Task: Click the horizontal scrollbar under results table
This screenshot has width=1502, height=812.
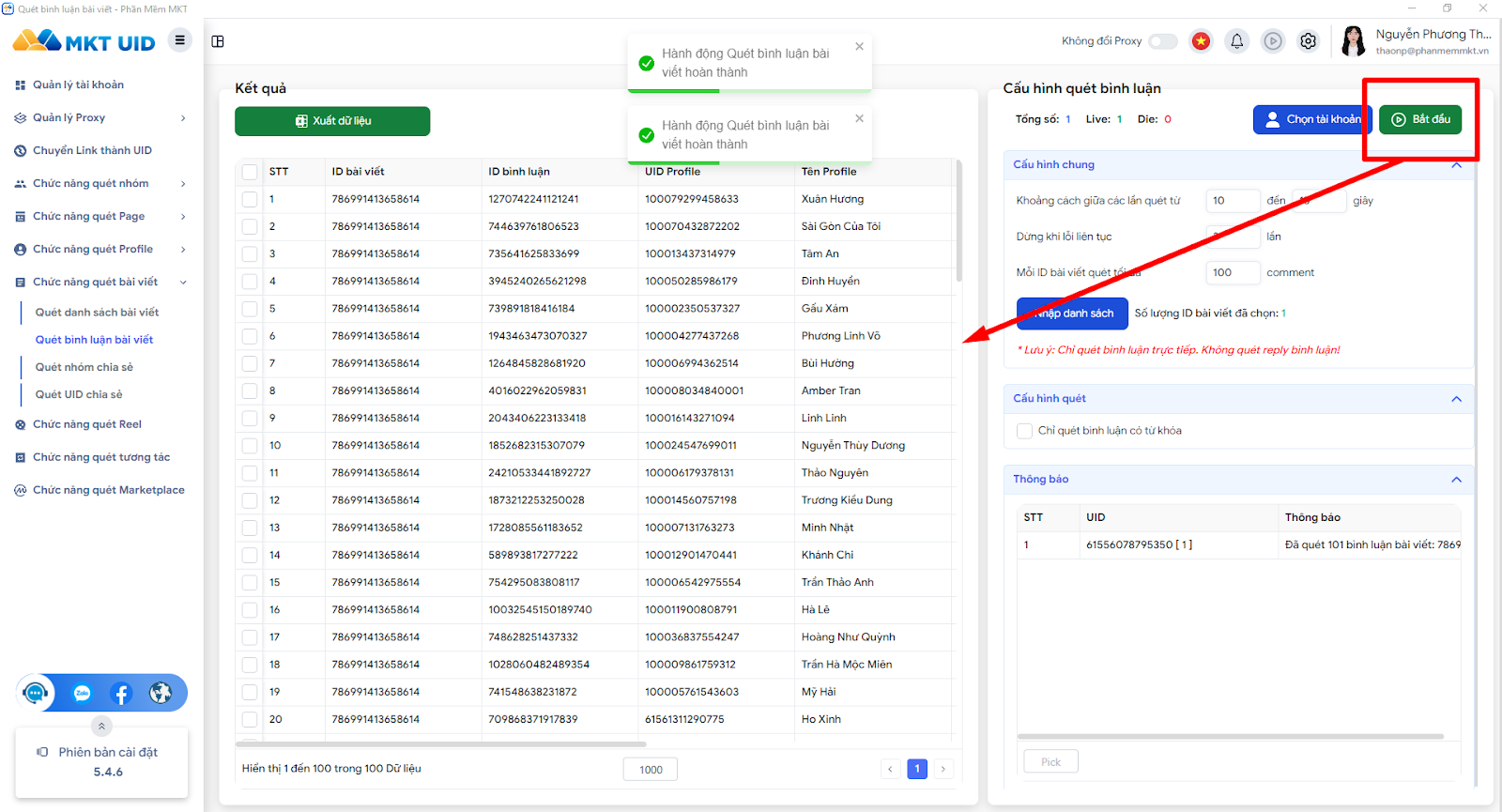Action: pyautogui.click(x=443, y=744)
